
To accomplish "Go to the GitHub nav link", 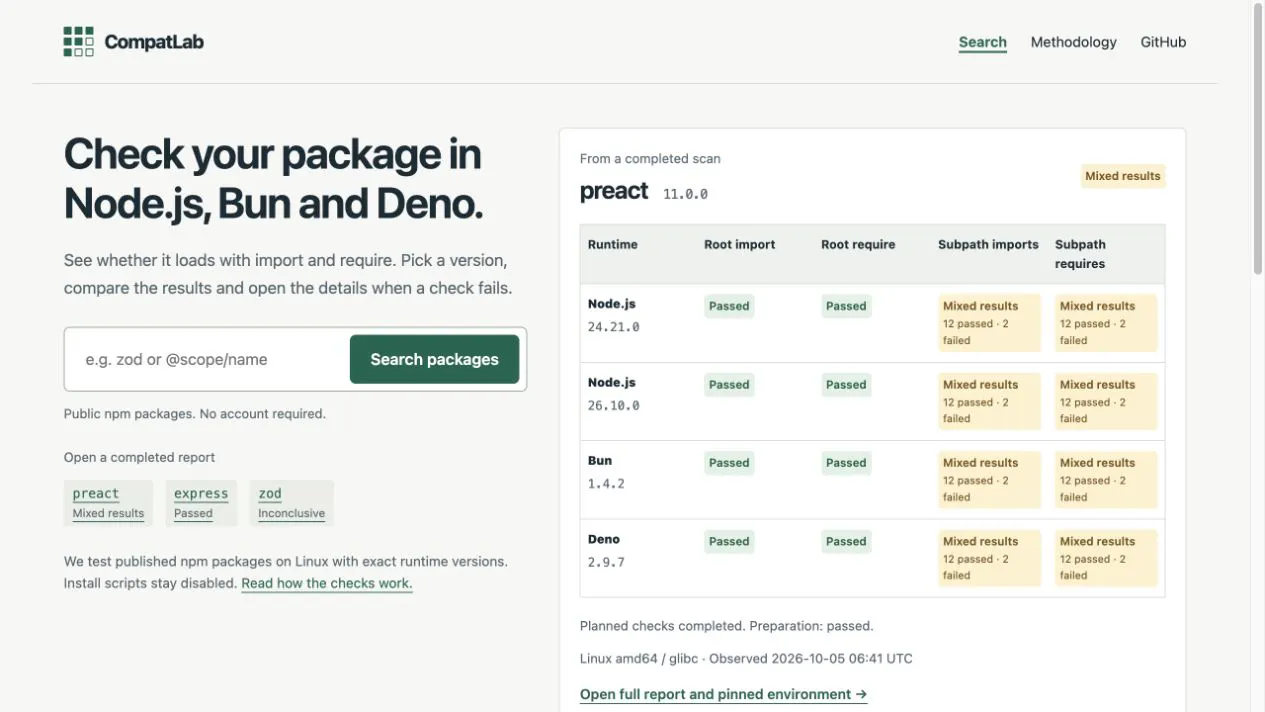I will coord(1163,42).
